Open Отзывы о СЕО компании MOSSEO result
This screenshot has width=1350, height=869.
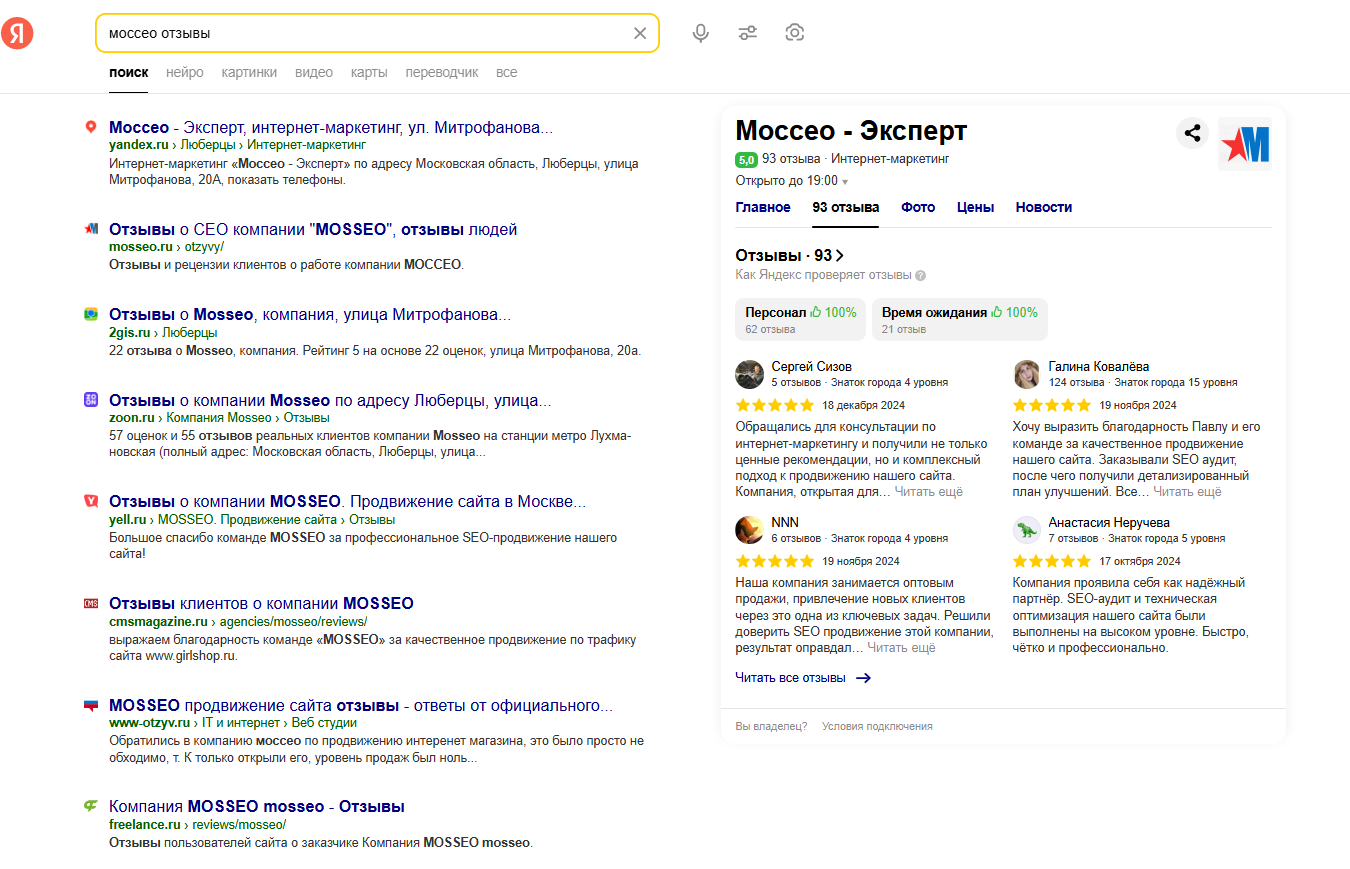click(313, 229)
